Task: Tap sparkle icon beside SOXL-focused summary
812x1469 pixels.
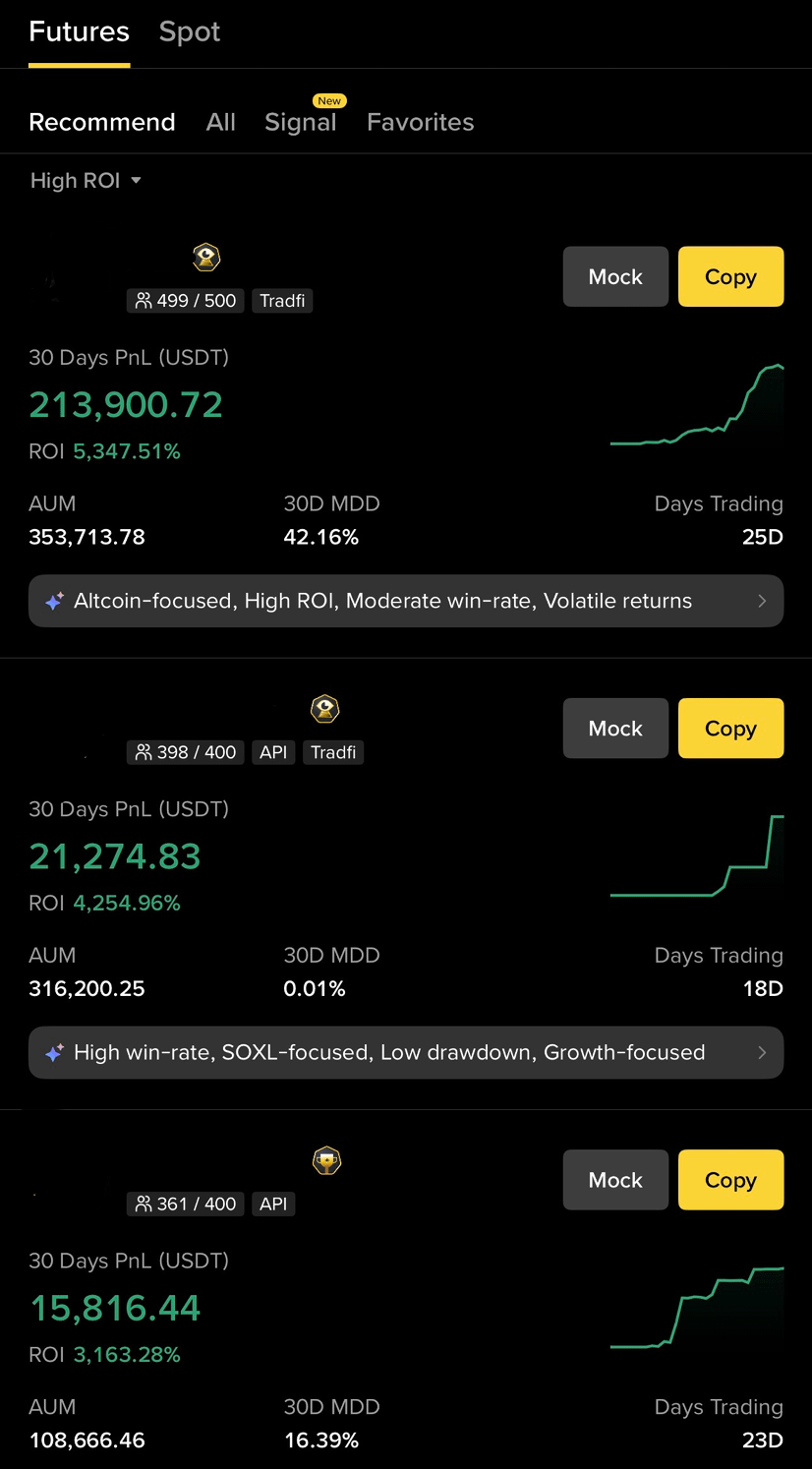Action: tap(55, 1052)
